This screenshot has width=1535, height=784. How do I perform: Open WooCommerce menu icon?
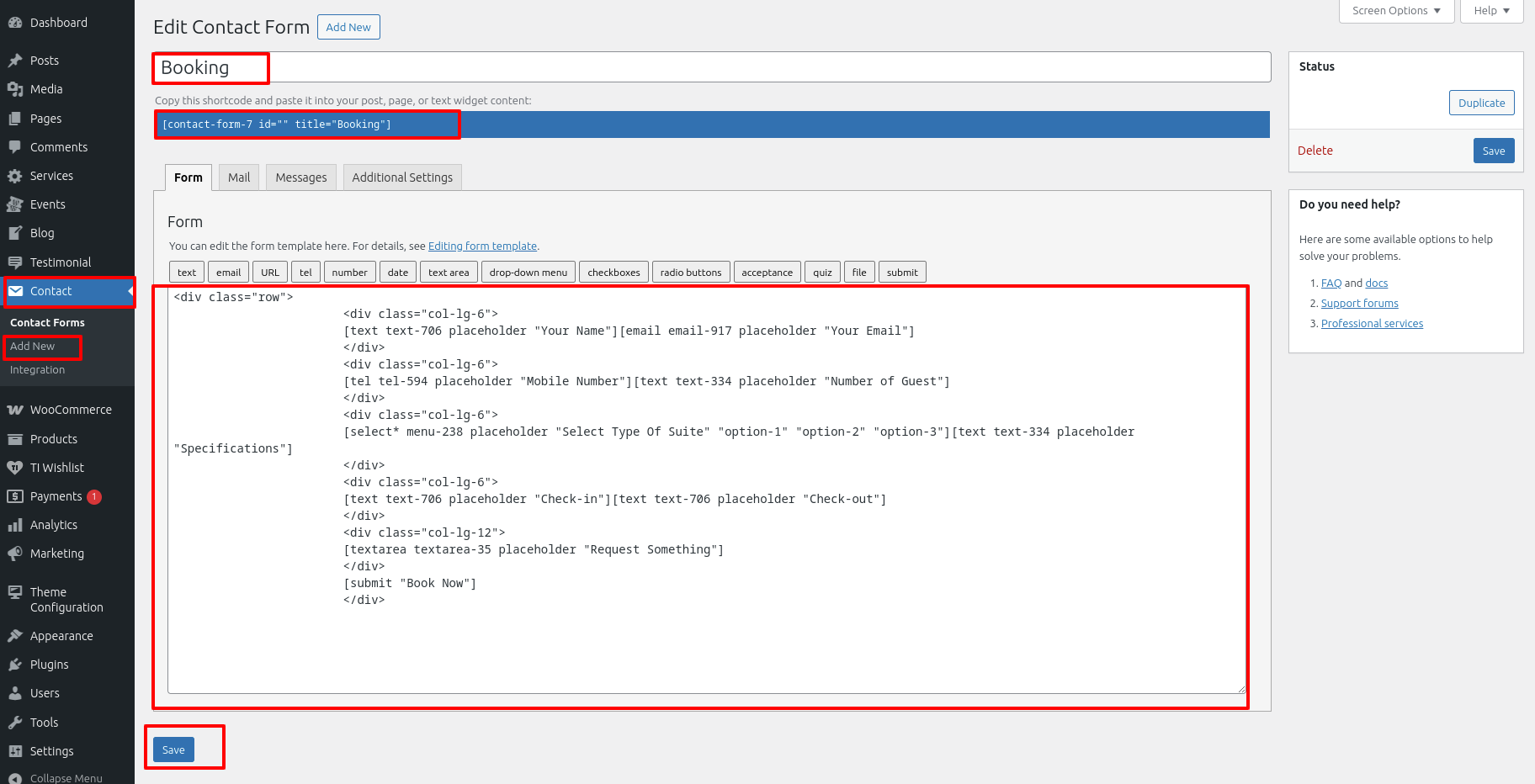[15, 410]
